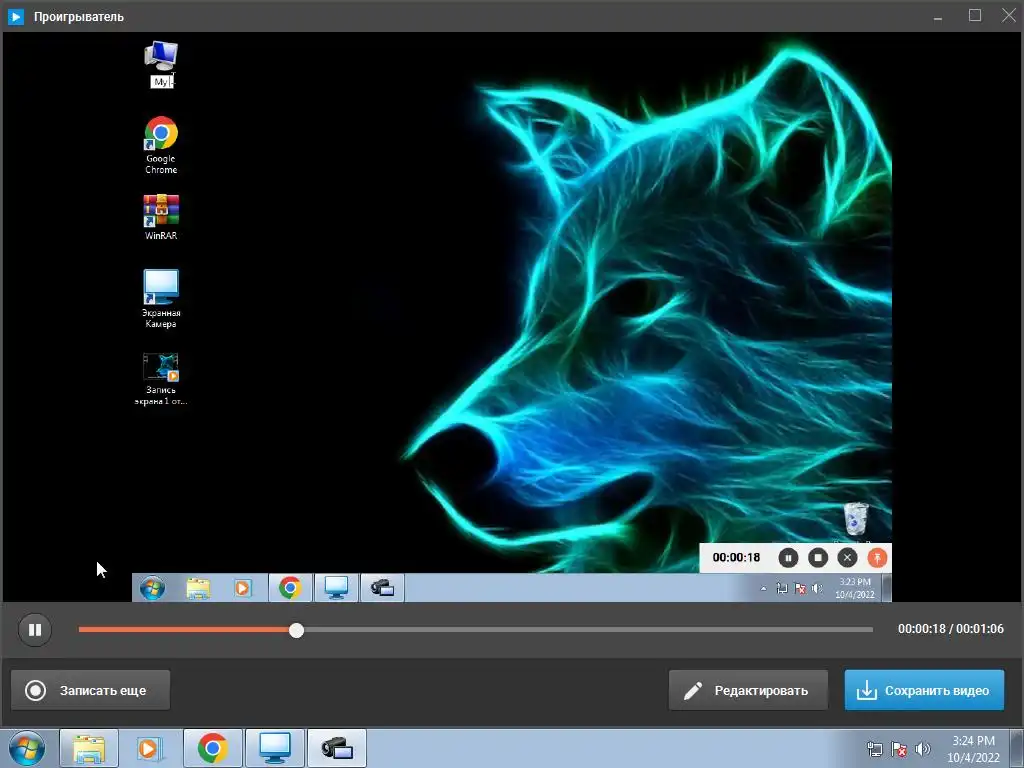Click the tray arrow in the recorded taskbar
Screen dimensions: 1024x768
pos(763,588)
